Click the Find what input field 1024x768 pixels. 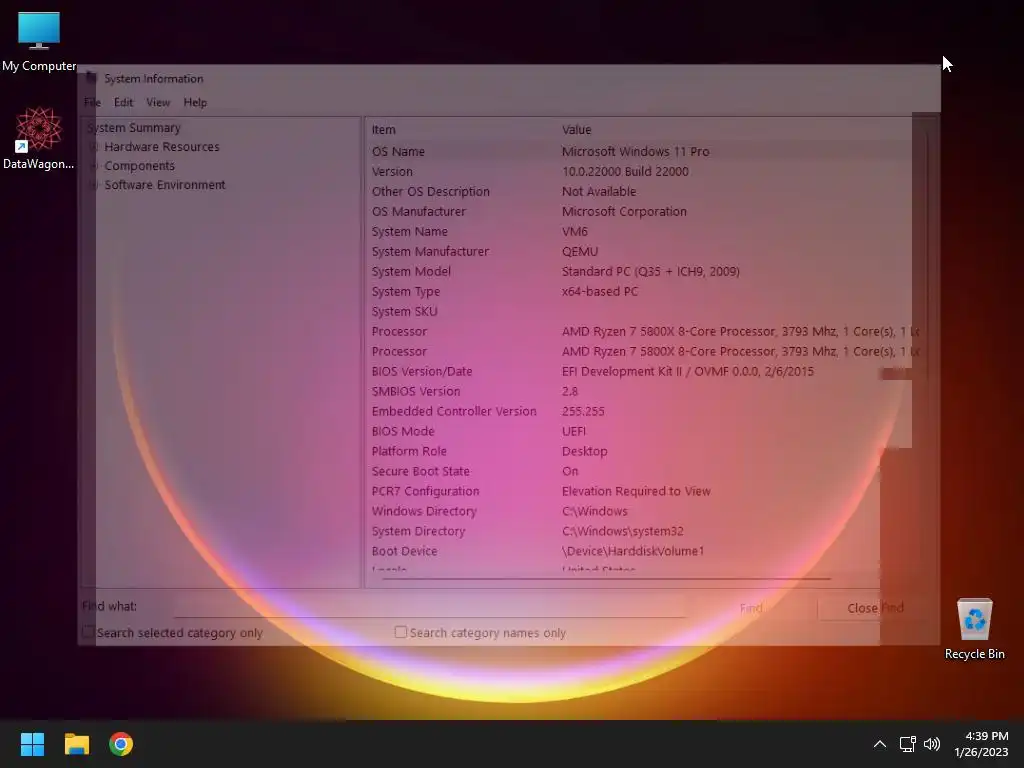(x=430, y=607)
